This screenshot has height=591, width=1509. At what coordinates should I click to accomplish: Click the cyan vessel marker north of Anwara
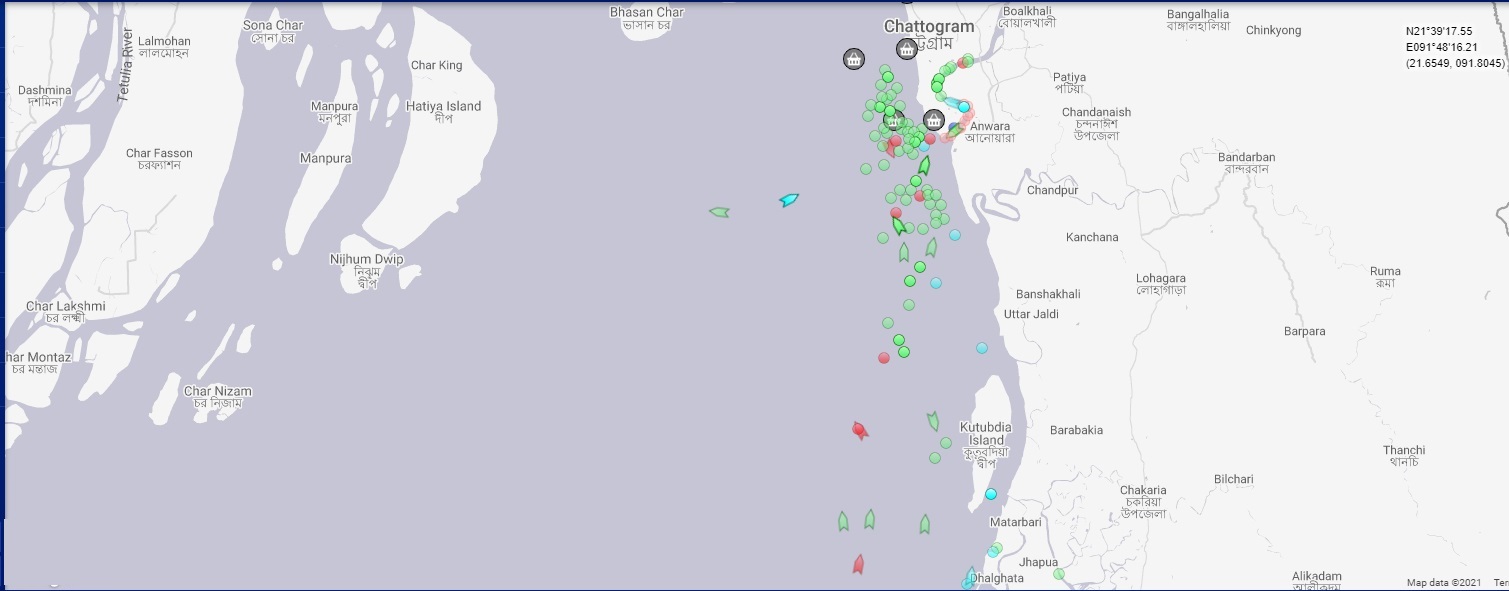(x=963, y=106)
